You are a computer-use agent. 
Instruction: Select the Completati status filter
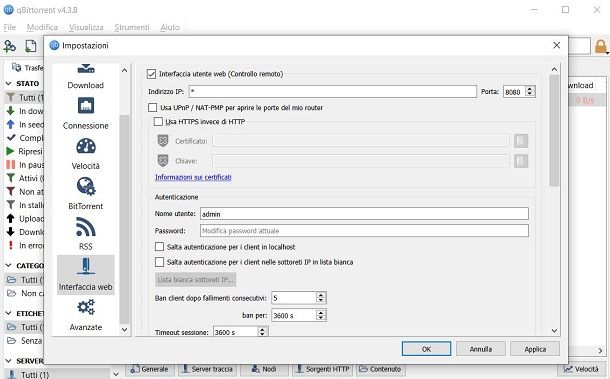pyautogui.click(x=25, y=138)
